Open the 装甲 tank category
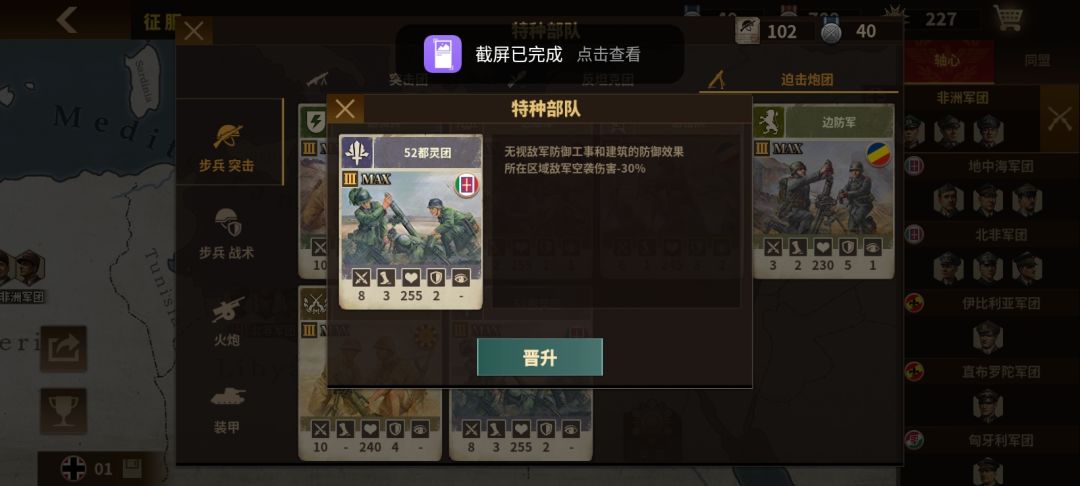This screenshot has width=1080, height=486. (x=227, y=396)
